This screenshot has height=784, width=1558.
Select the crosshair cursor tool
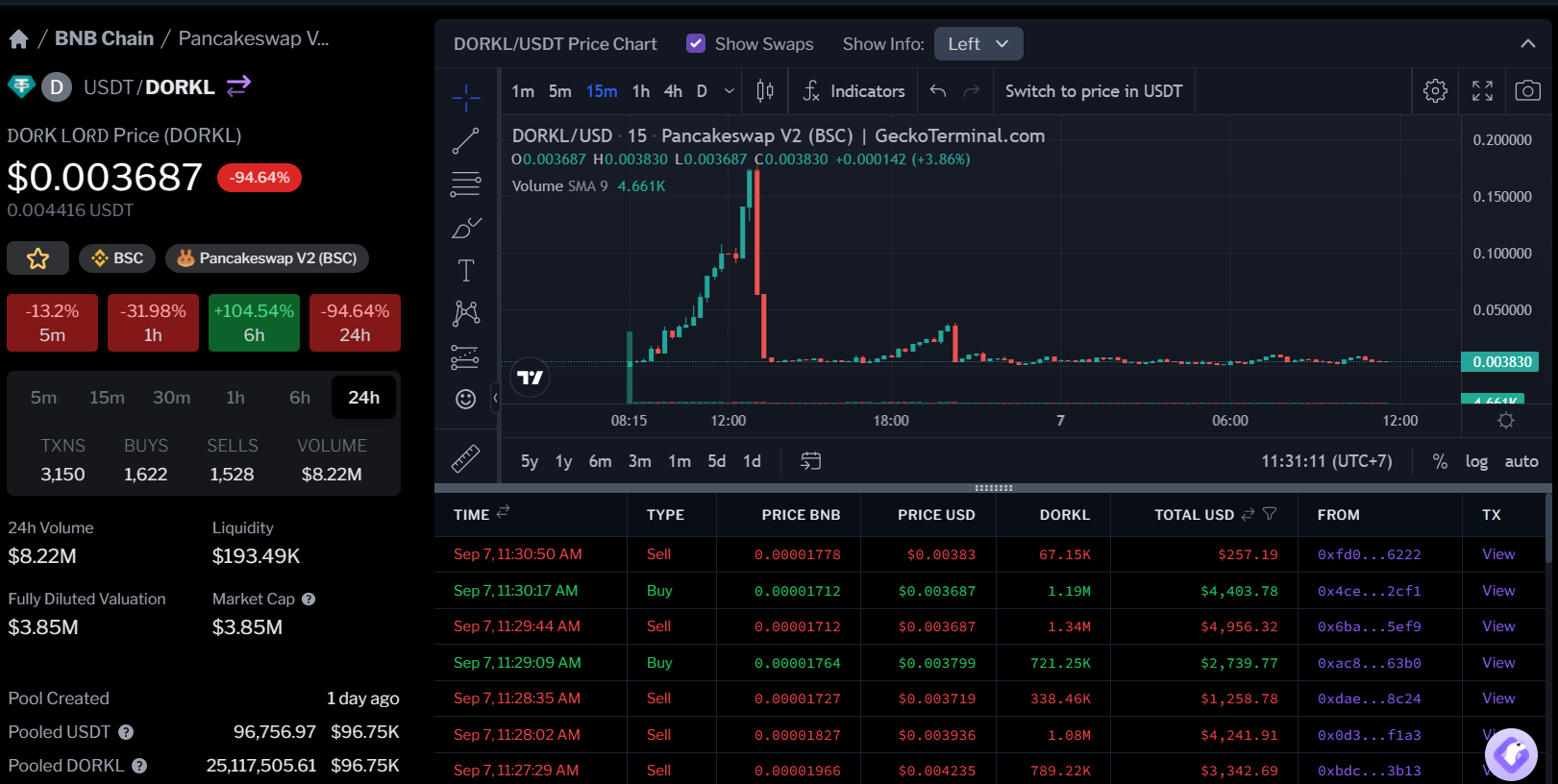466,96
